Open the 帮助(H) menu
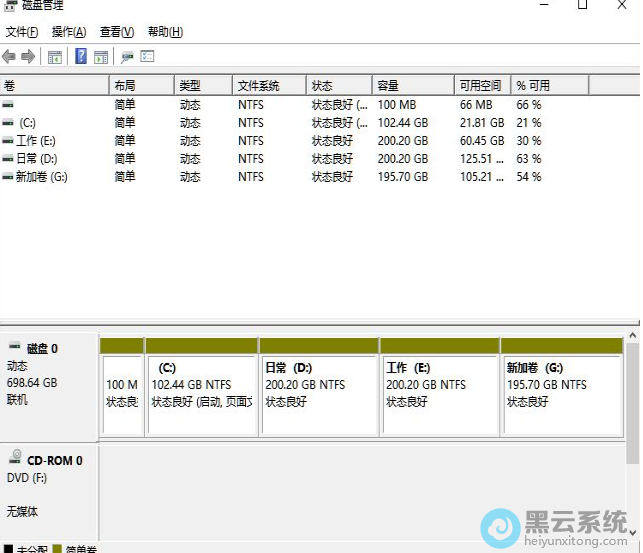Image resolution: width=643 pixels, height=553 pixels. (165, 32)
